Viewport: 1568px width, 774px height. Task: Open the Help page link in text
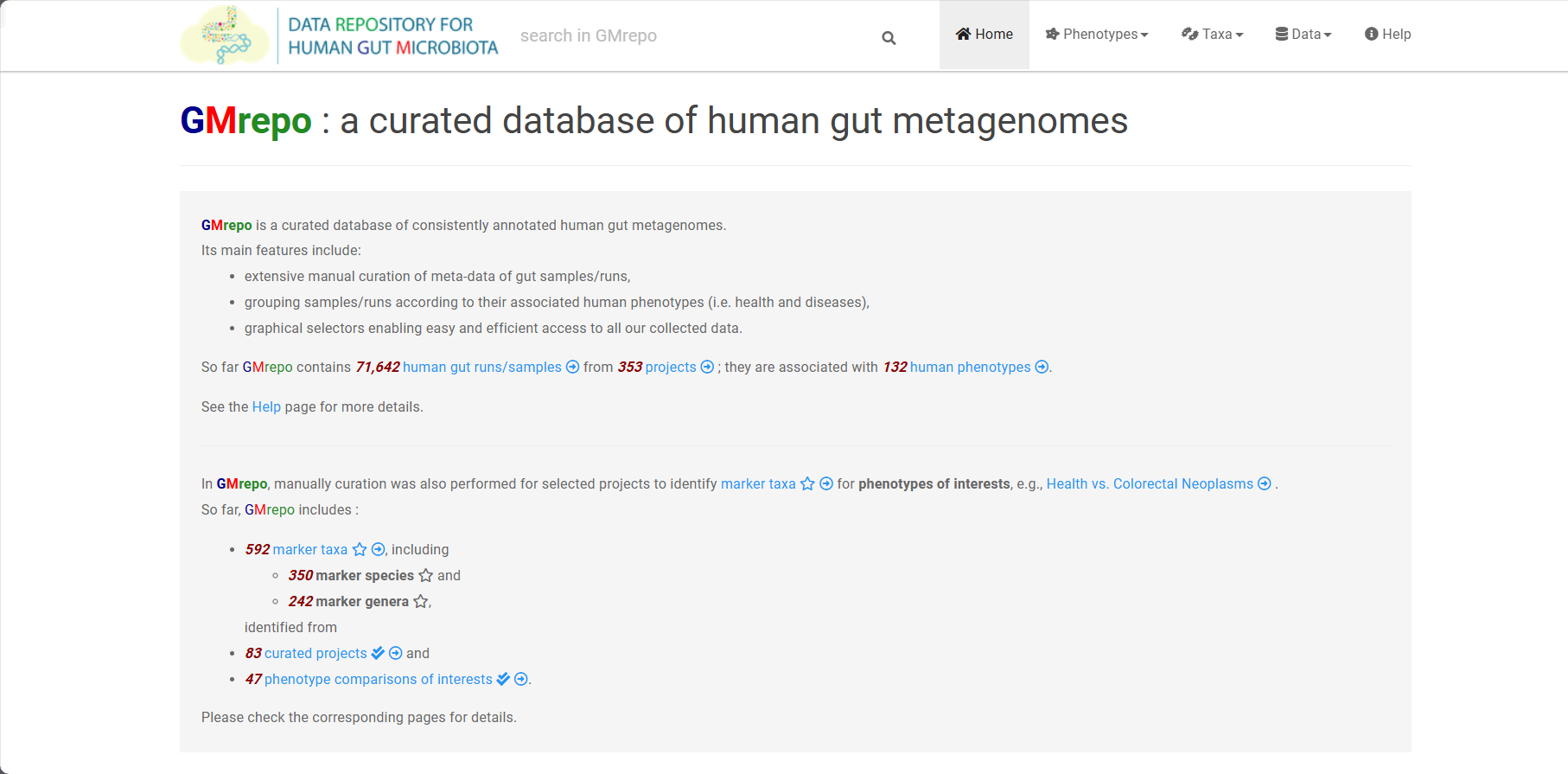point(266,406)
